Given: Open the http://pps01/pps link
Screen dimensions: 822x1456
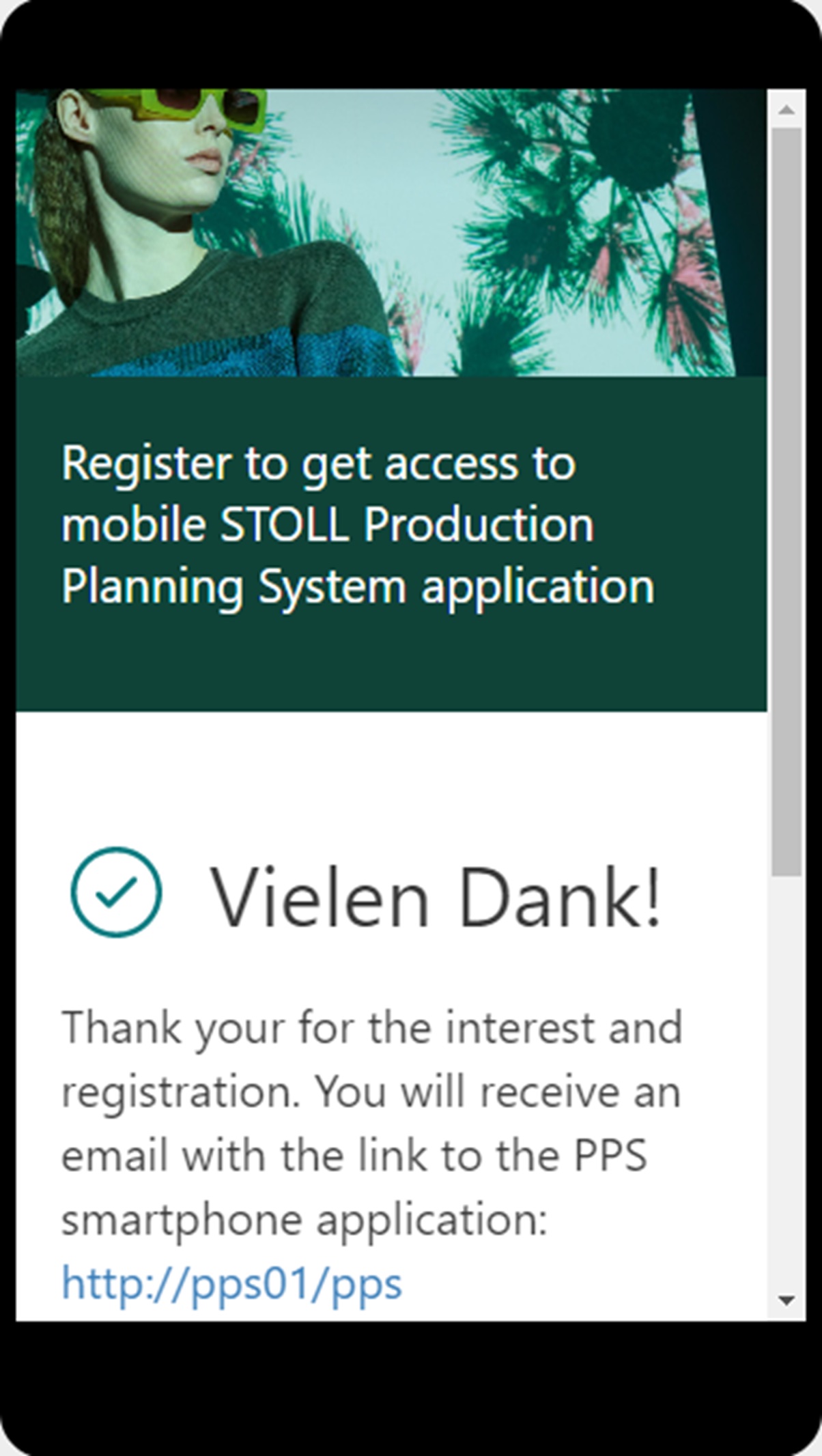Looking at the screenshot, I should (x=231, y=1284).
